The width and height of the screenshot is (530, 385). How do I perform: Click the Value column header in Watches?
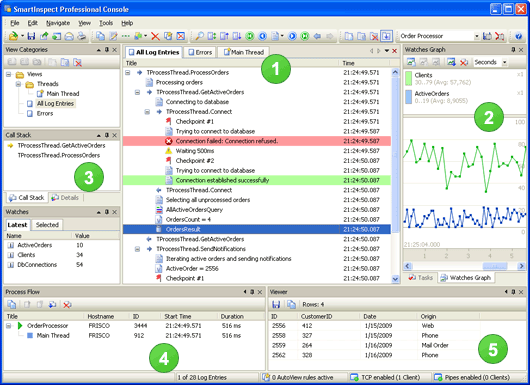(x=95, y=236)
